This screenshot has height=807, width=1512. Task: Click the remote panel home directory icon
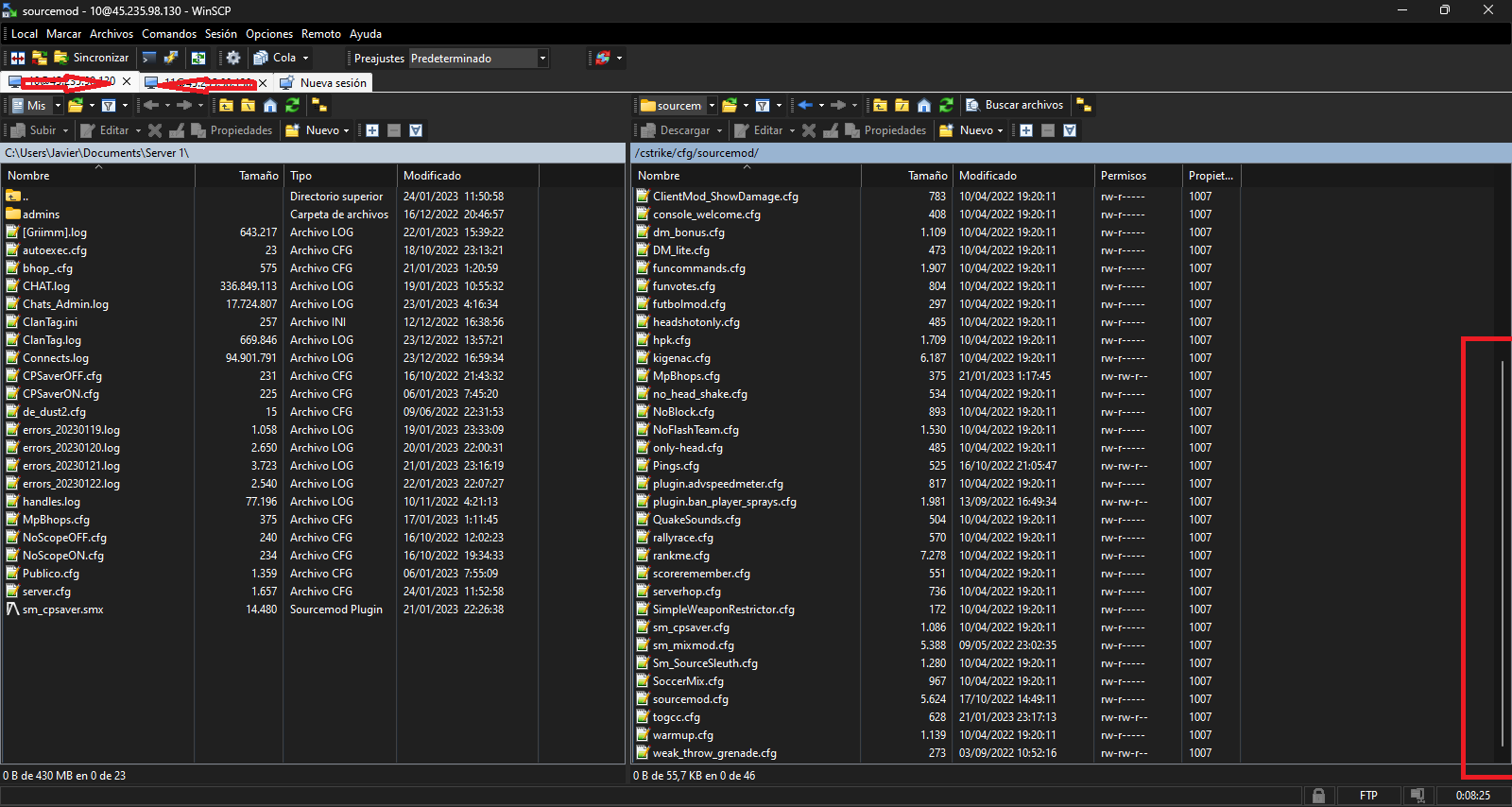tap(924, 105)
